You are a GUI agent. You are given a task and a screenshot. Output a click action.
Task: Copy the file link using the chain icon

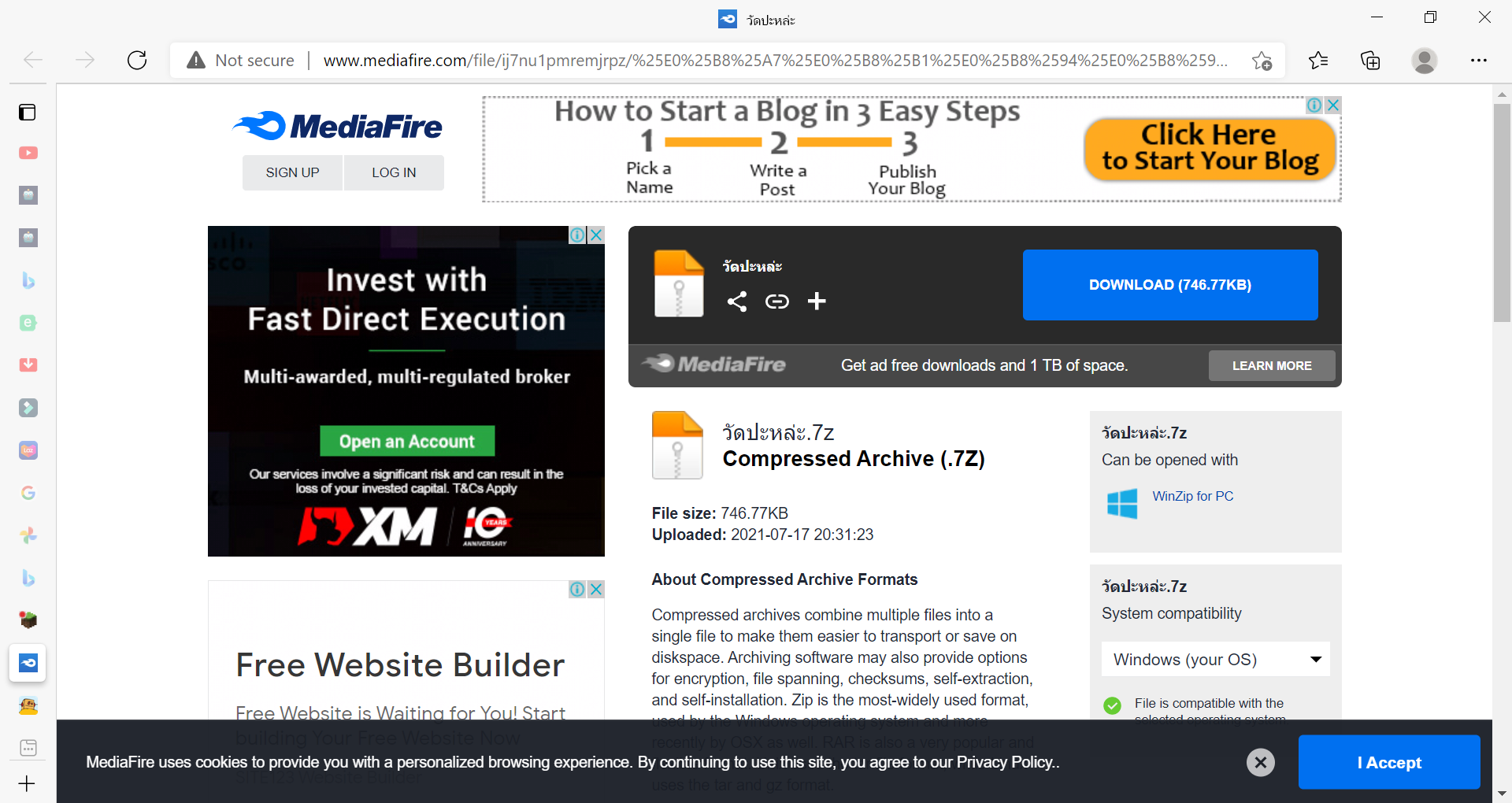777,302
